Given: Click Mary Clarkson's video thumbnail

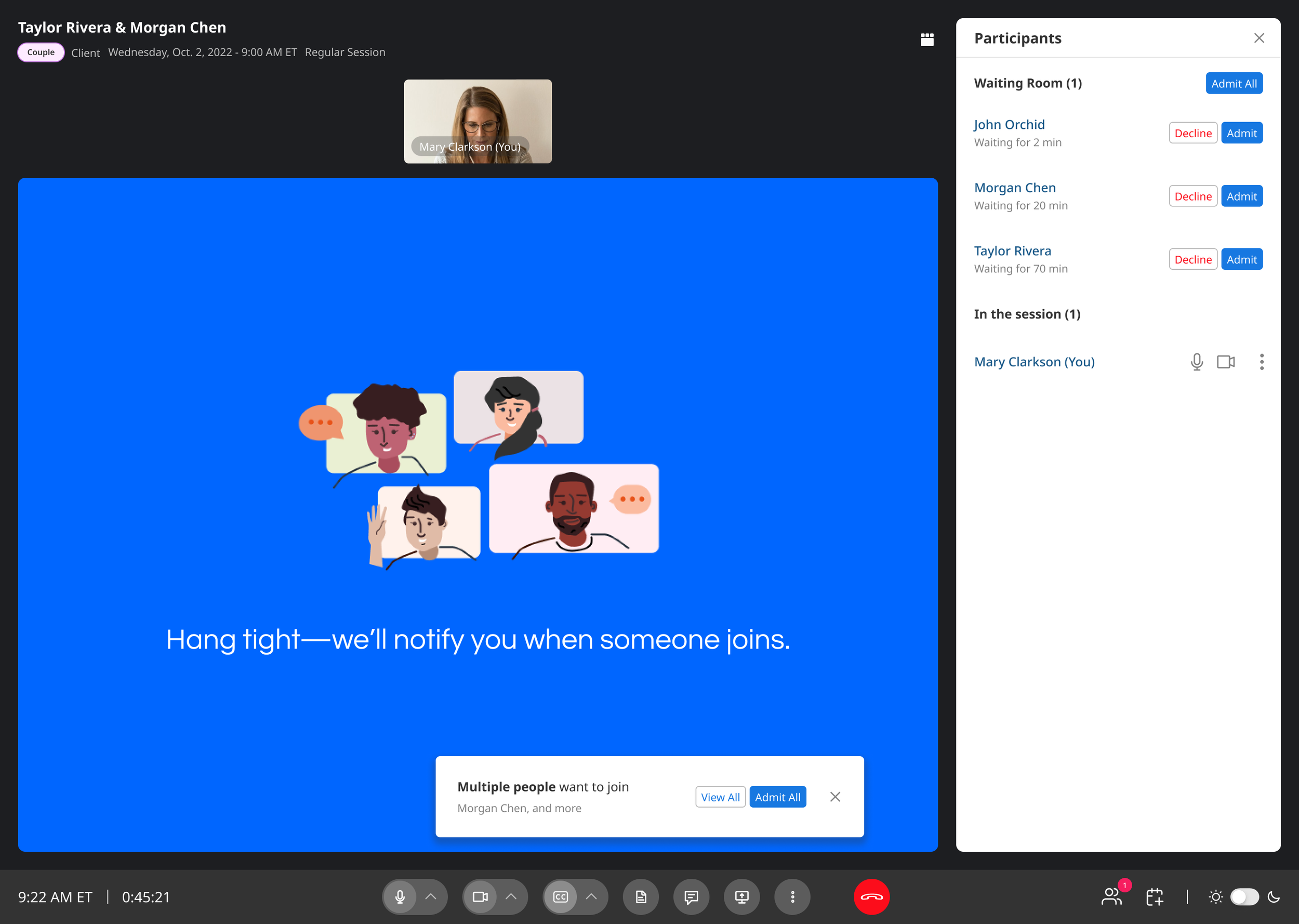Looking at the screenshot, I should click(478, 121).
